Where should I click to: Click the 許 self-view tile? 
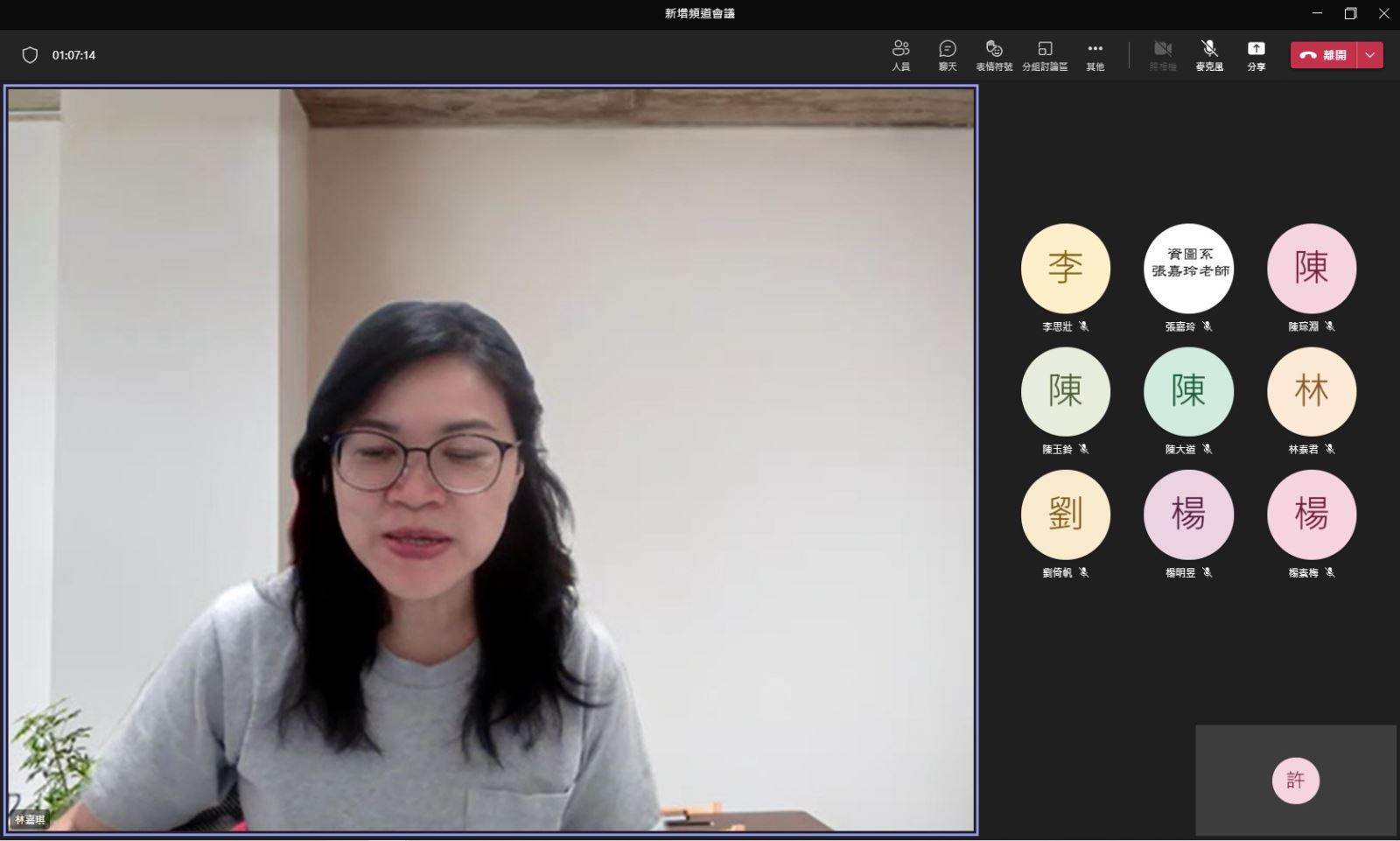1295,780
